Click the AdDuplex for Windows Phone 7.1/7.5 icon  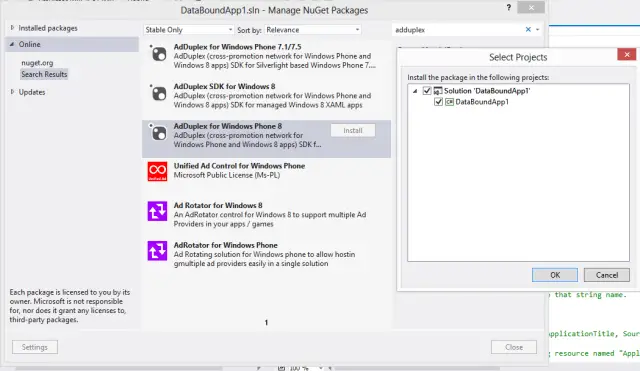click(x=158, y=53)
